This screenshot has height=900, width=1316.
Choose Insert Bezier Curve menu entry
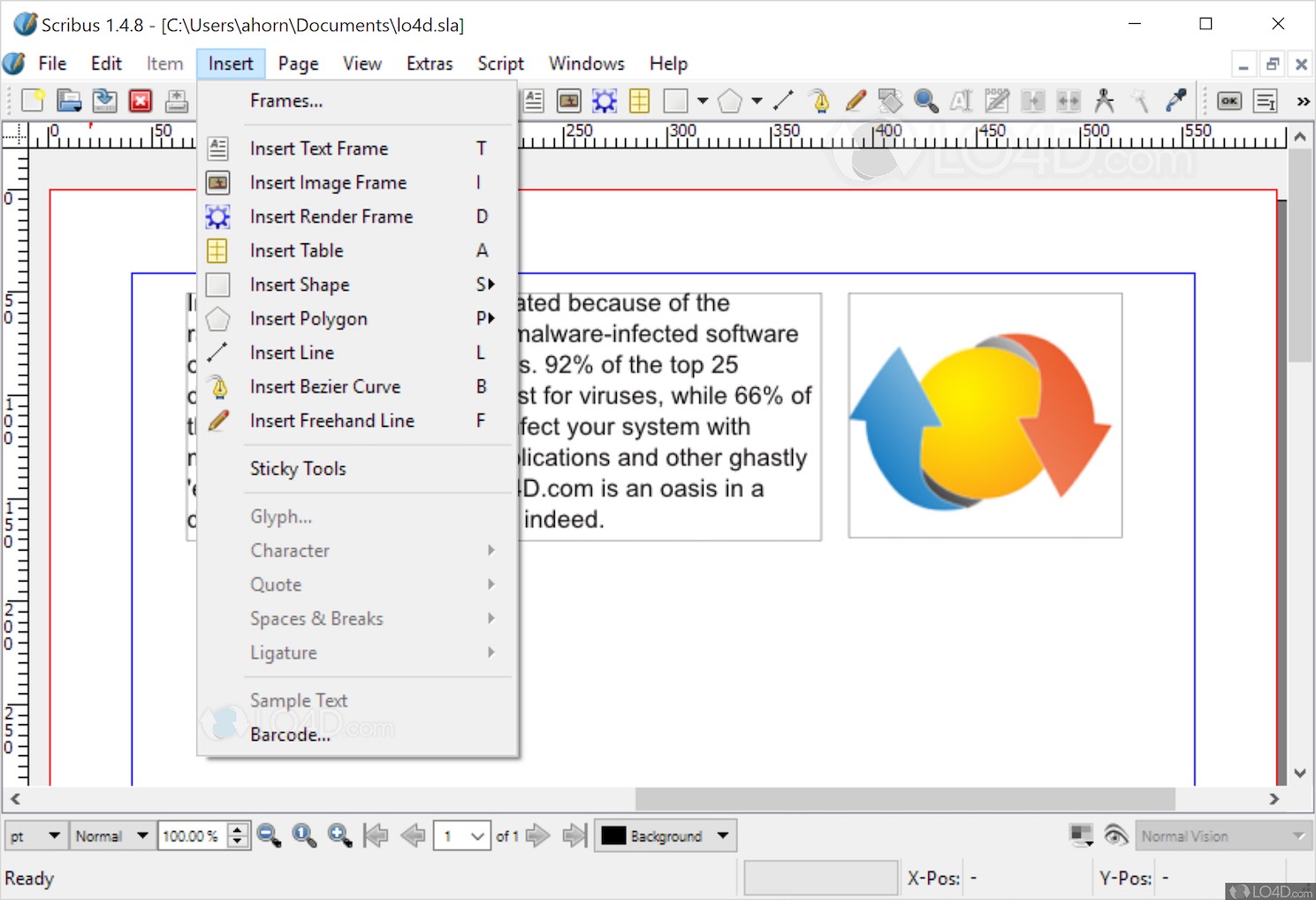357,386
